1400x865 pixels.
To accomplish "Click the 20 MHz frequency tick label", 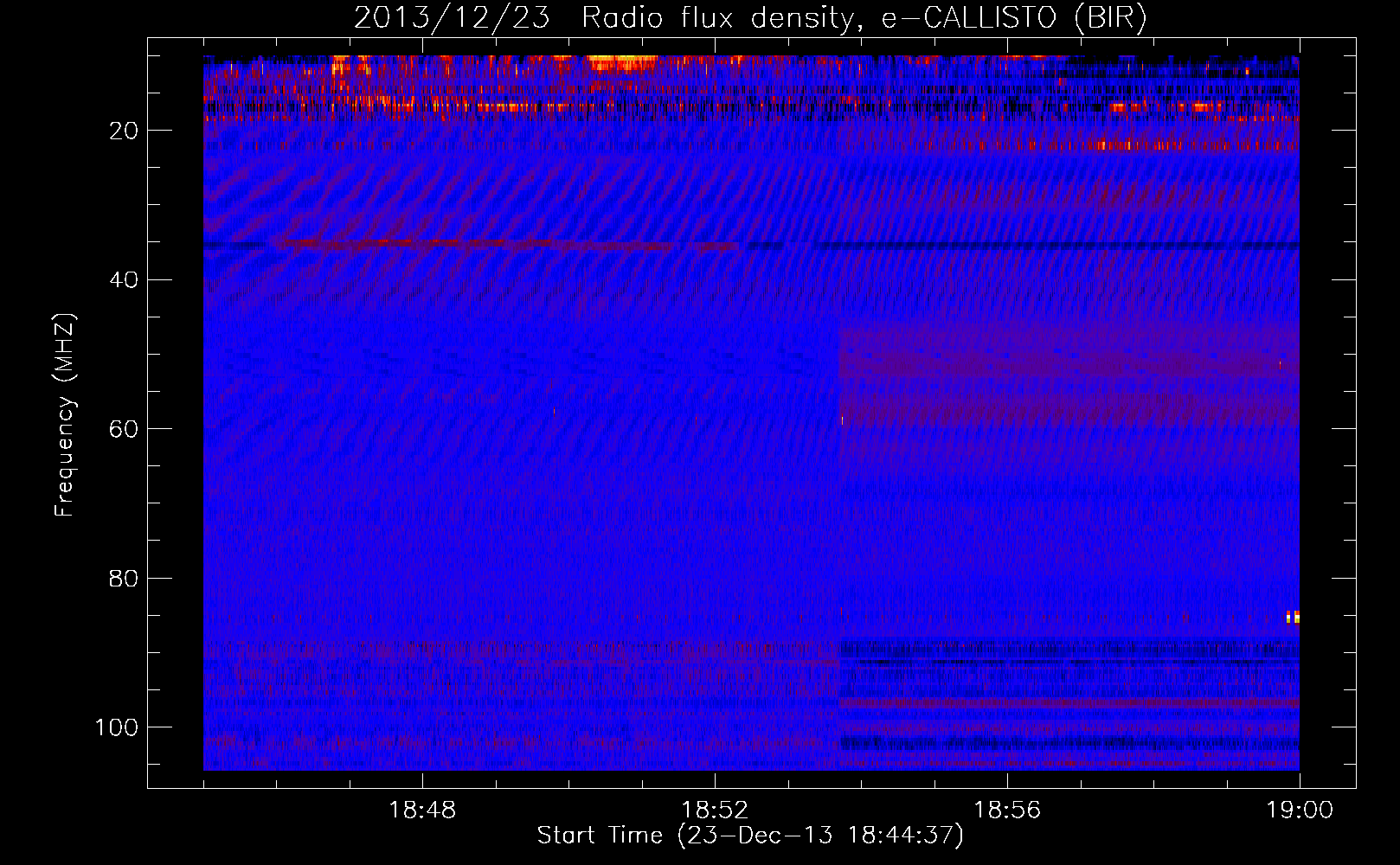I will (125, 131).
